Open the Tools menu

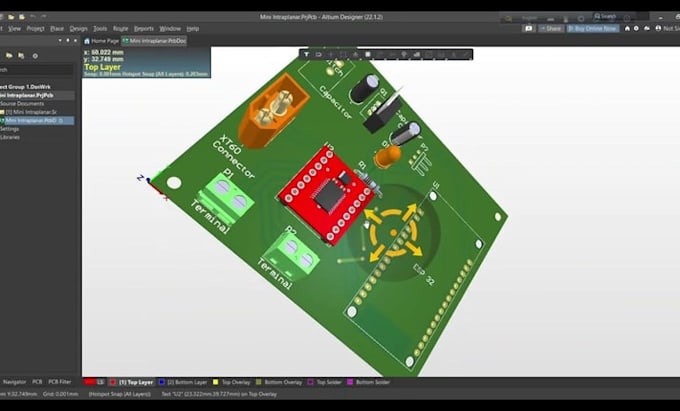pos(100,28)
